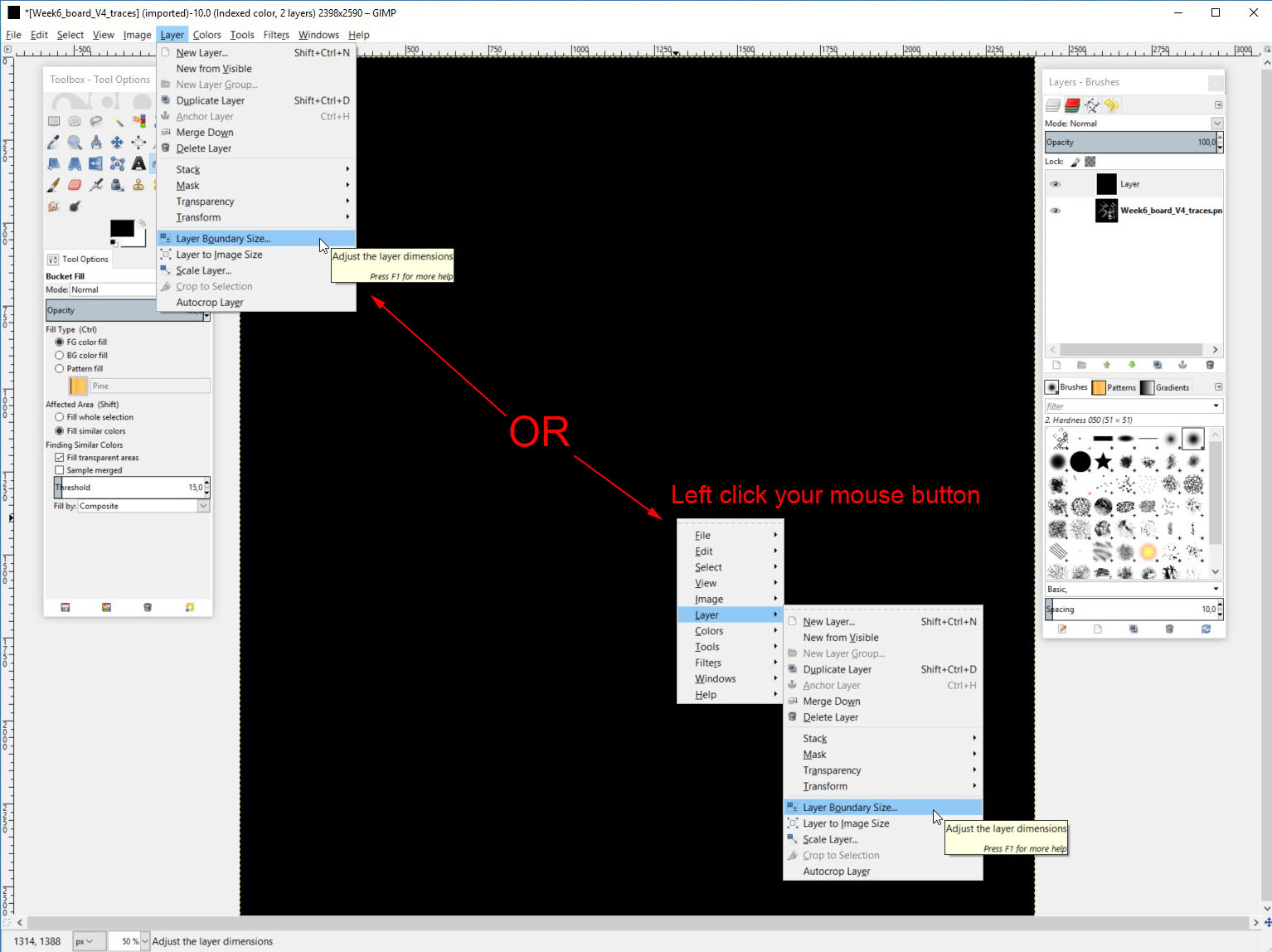Open Bucket Fill Mode dropdown in Tool Options
The width and height of the screenshot is (1272, 952).
tap(112, 289)
